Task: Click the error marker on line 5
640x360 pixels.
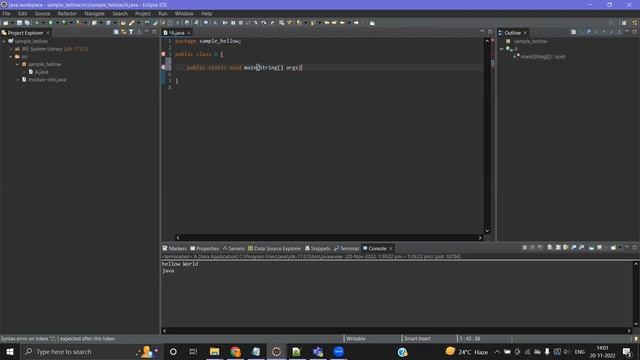Action: [163, 67]
